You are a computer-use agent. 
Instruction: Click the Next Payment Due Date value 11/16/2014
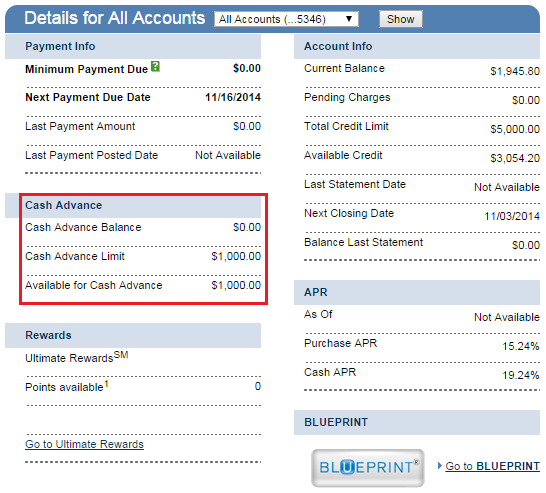(233, 97)
